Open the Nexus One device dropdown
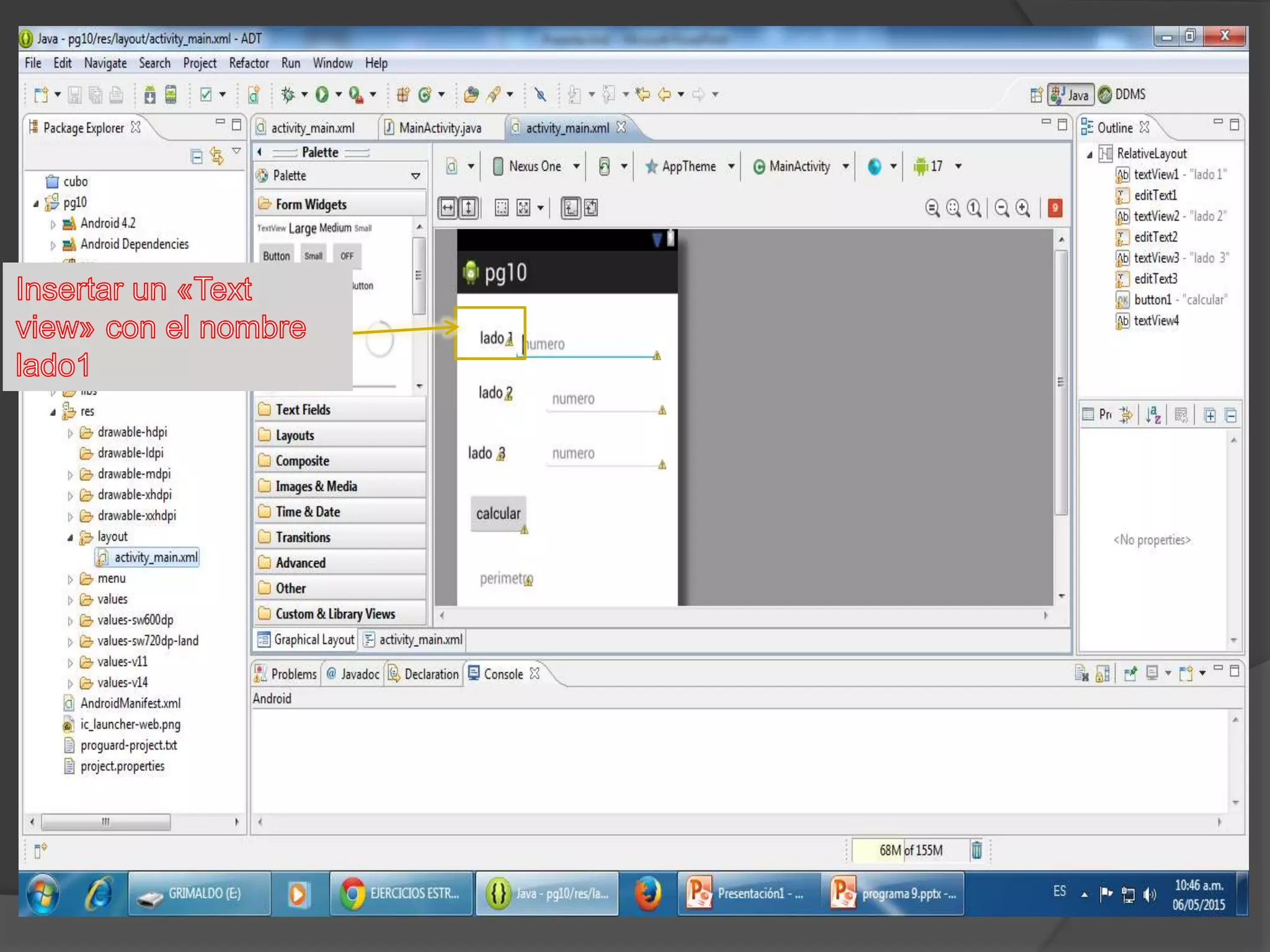The image size is (1270, 952). [x=536, y=166]
